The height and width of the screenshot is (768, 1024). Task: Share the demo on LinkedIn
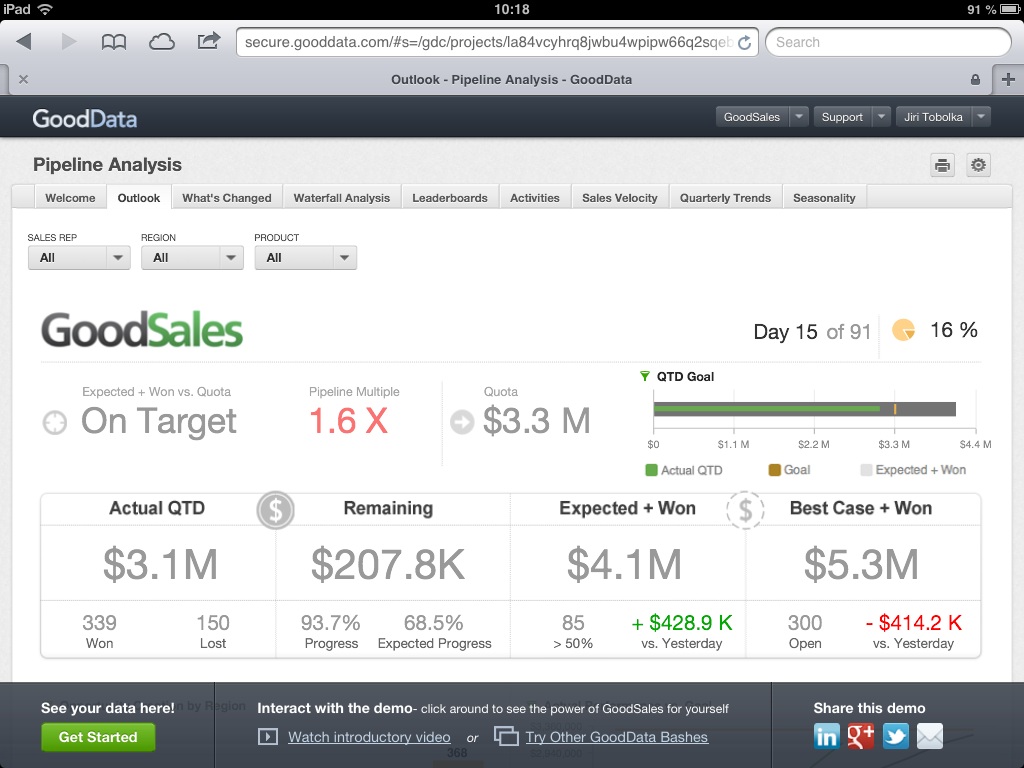pyautogui.click(x=826, y=736)
